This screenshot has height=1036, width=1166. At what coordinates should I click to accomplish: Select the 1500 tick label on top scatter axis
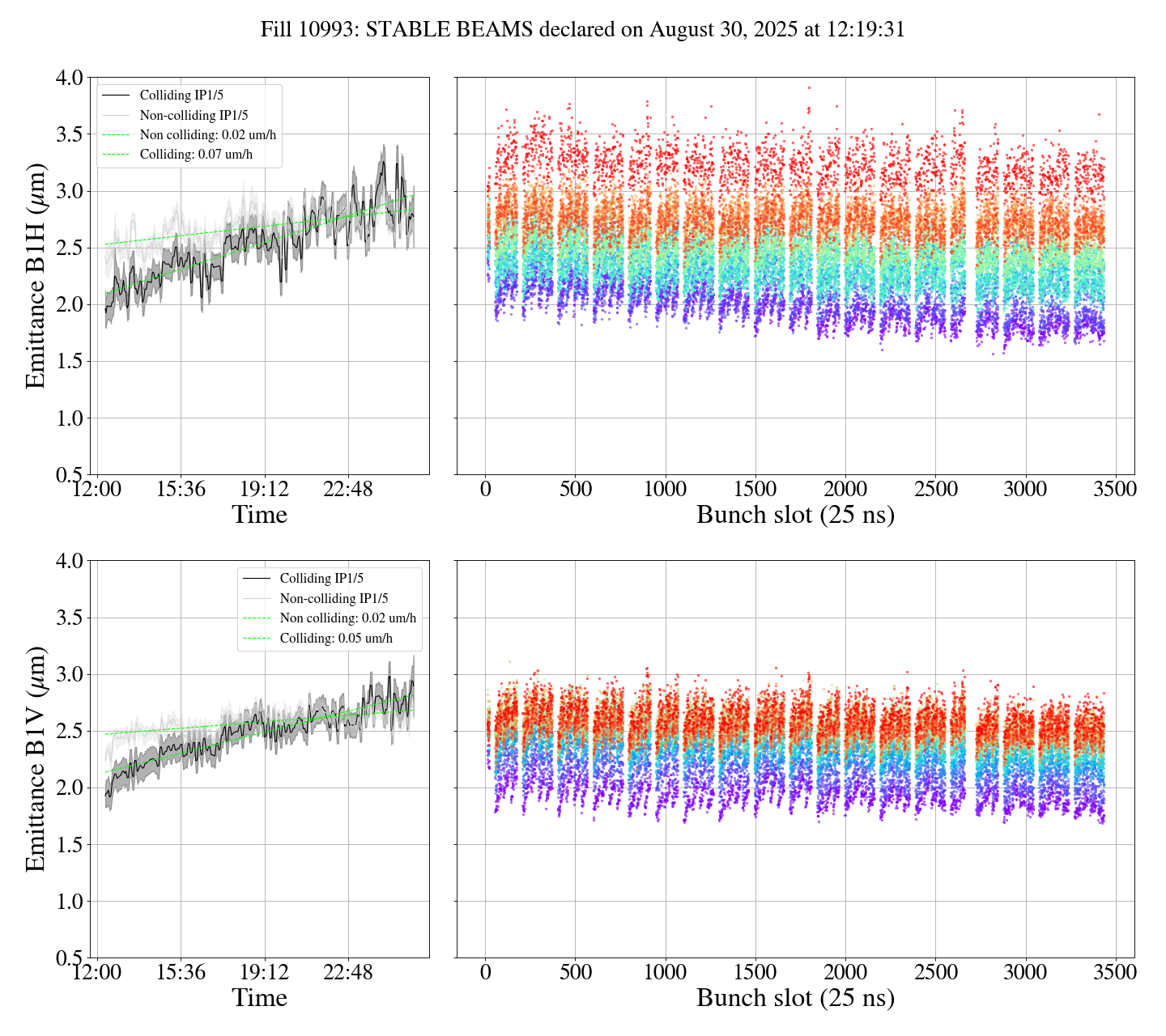pyautogui.click(x=755, y=490)
